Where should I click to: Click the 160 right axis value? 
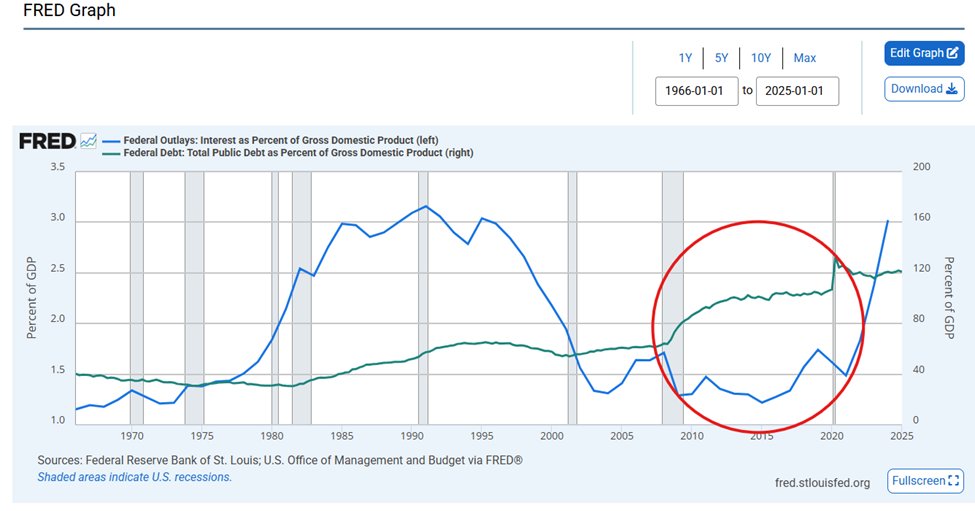click(922, 218)
